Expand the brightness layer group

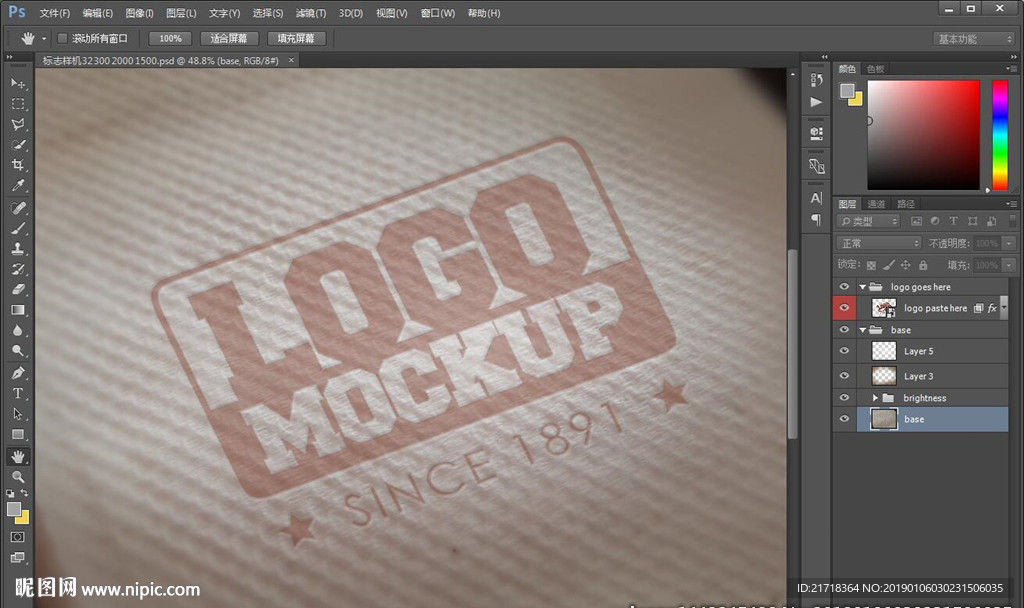tap(875, 398)
